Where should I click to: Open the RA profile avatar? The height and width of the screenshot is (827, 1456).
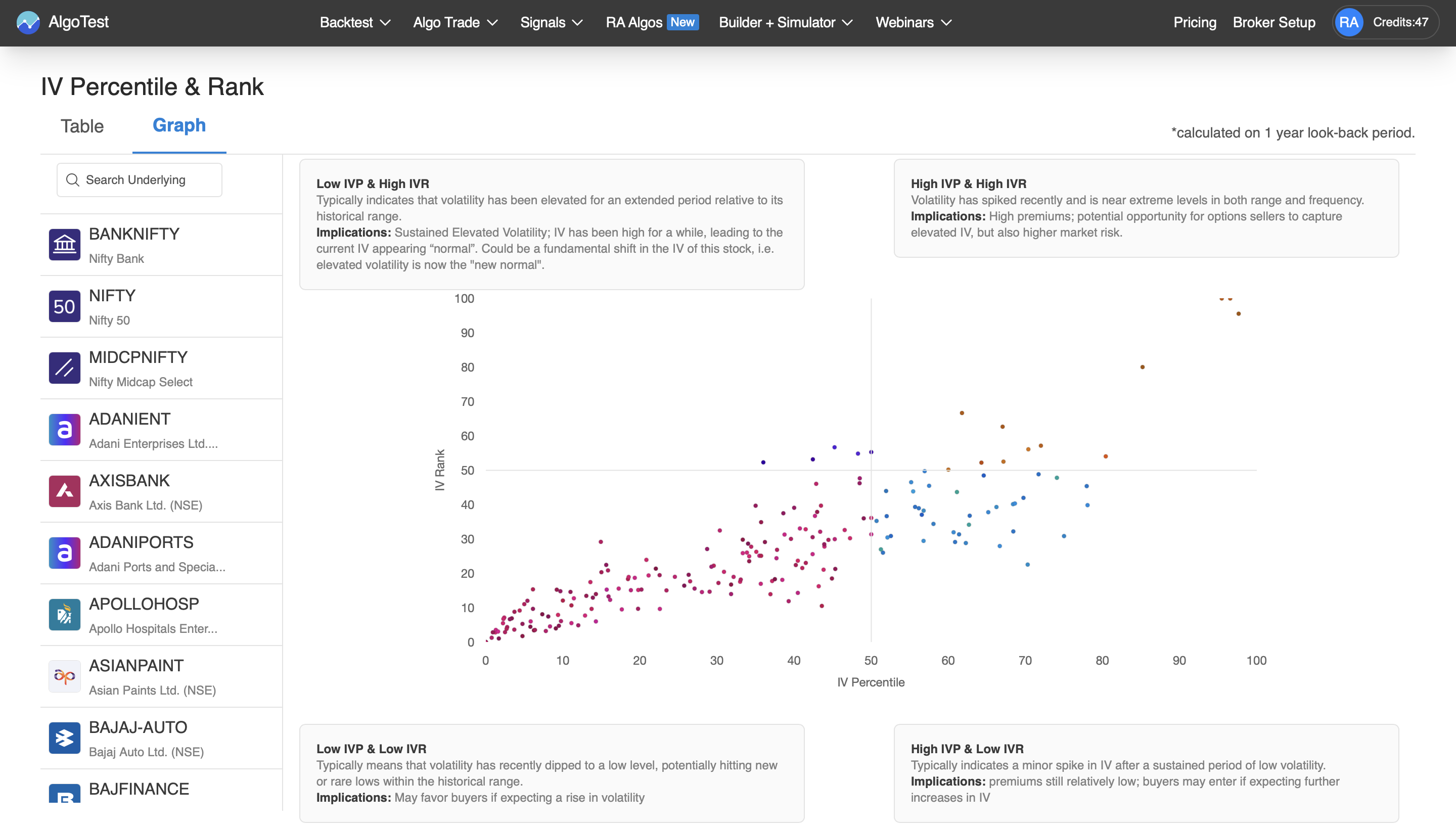point(1349,23)
